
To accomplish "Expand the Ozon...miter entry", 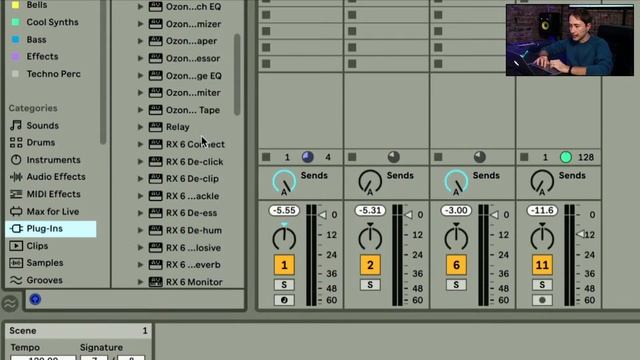I will [x=140, y=93].
